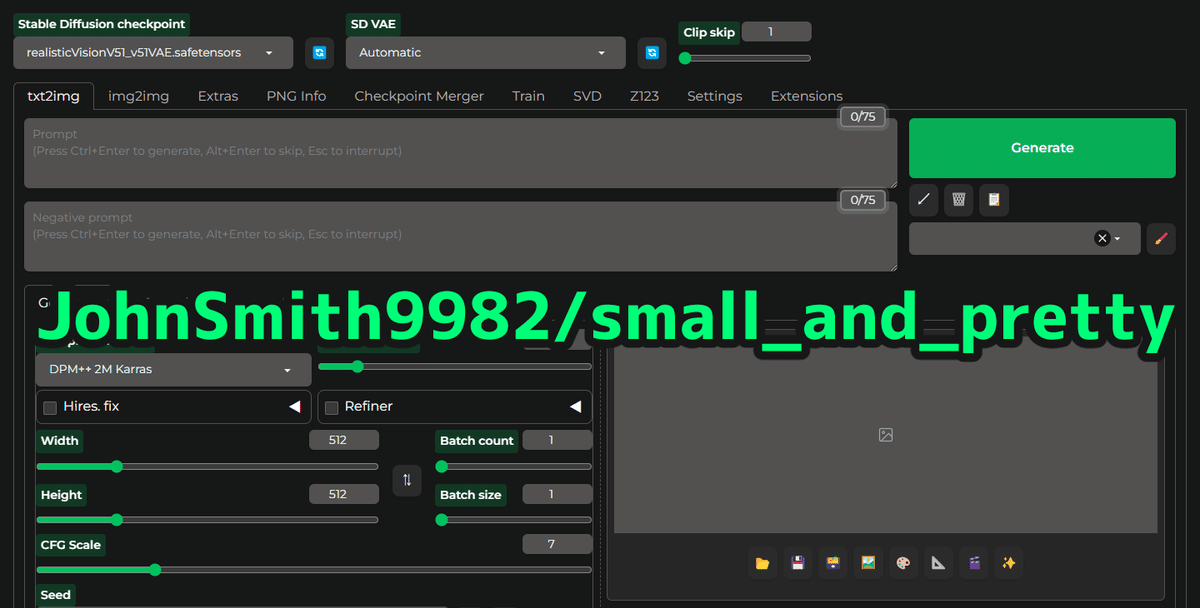This screenshot has width=1200, height=608.
Task: Refresh the checkpoint list
Action: tap(319, 52)
